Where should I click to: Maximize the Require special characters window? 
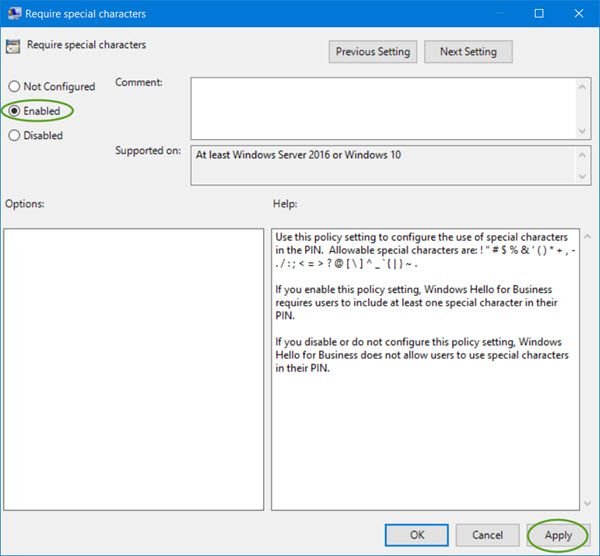point(539,14)
